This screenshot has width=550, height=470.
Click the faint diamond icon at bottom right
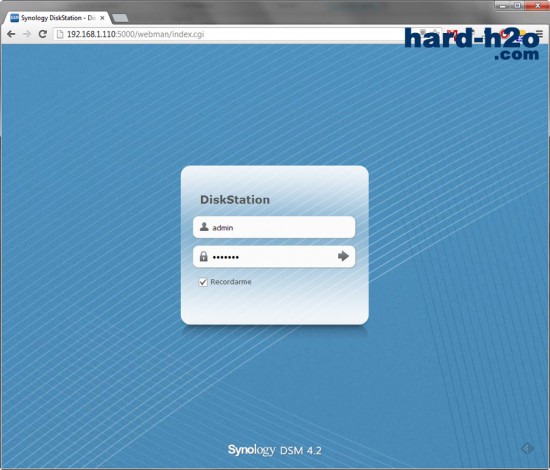tap(527, 448)
